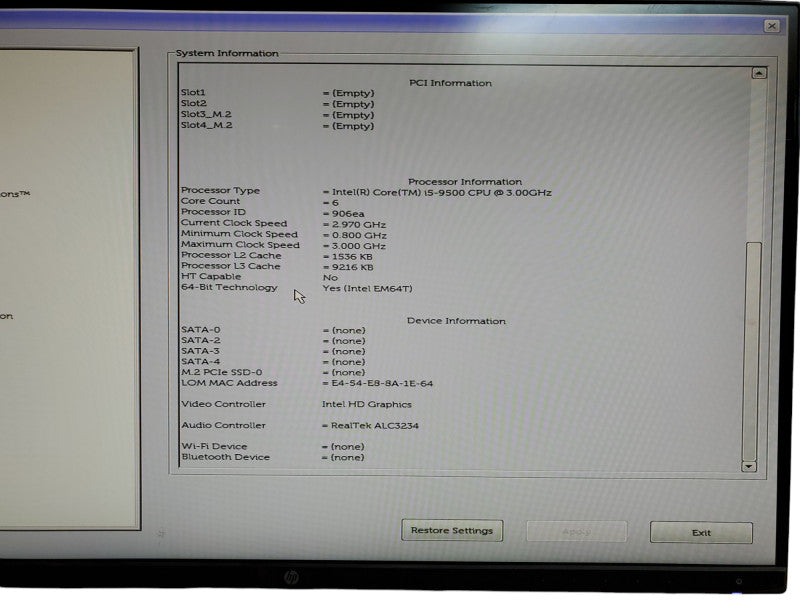
Task: Select the Slot3_M.2 label
Action: coord(206,114)
